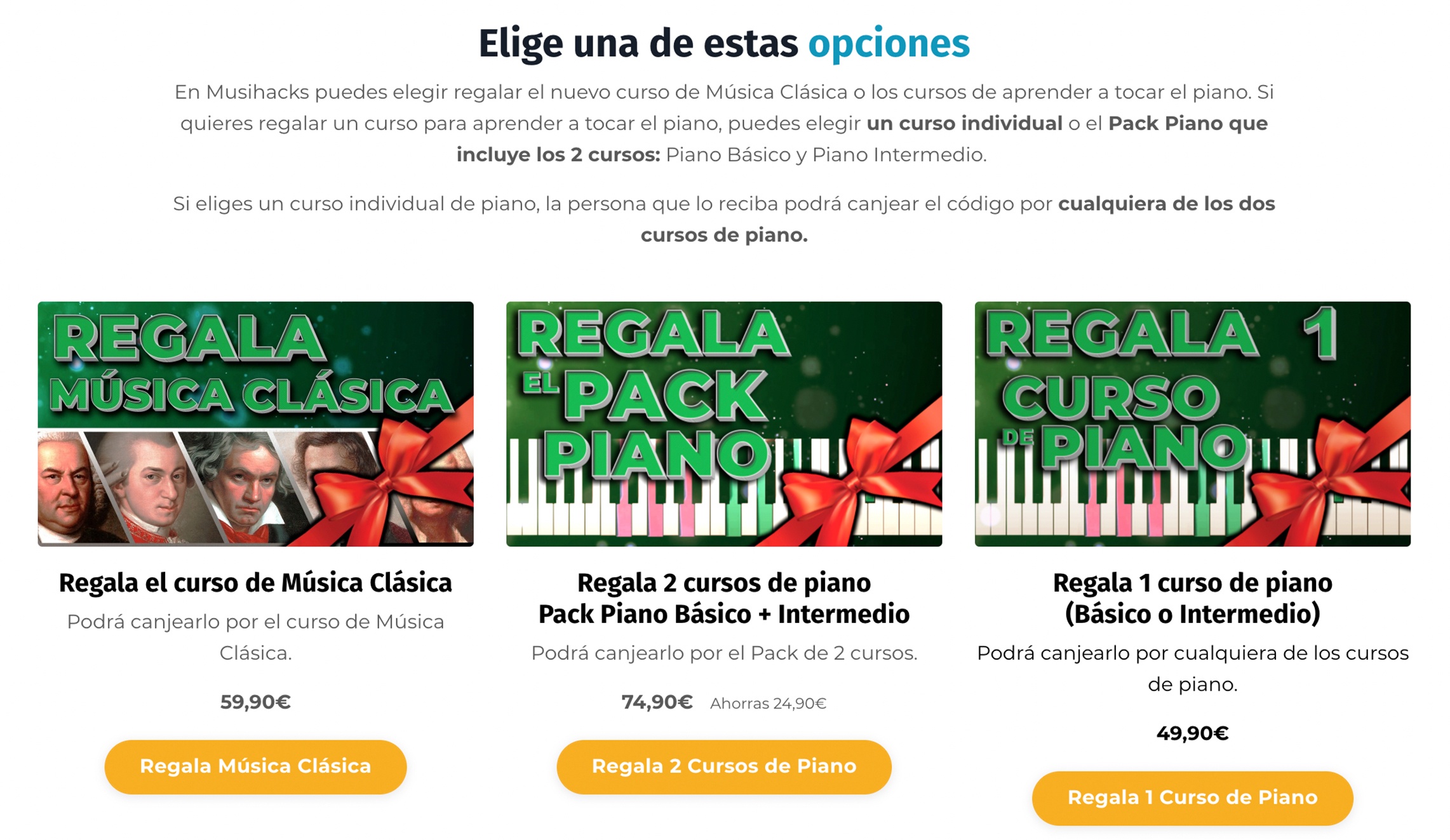
Task: Click the Regala 2 Cursos de Piano button
Action: 724,766
